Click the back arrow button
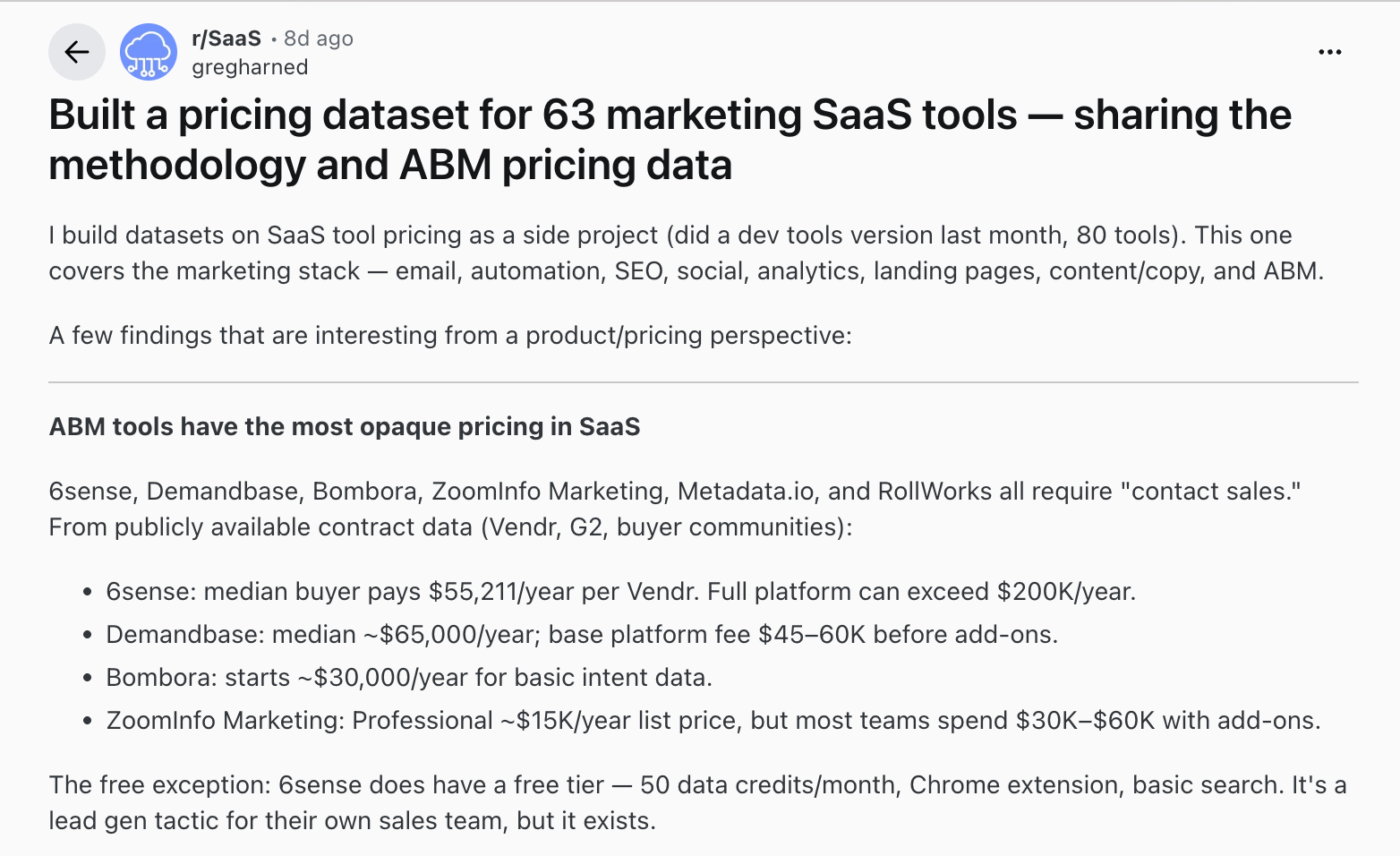Viewport: 1400px width, 856px height. pos(77,52)
